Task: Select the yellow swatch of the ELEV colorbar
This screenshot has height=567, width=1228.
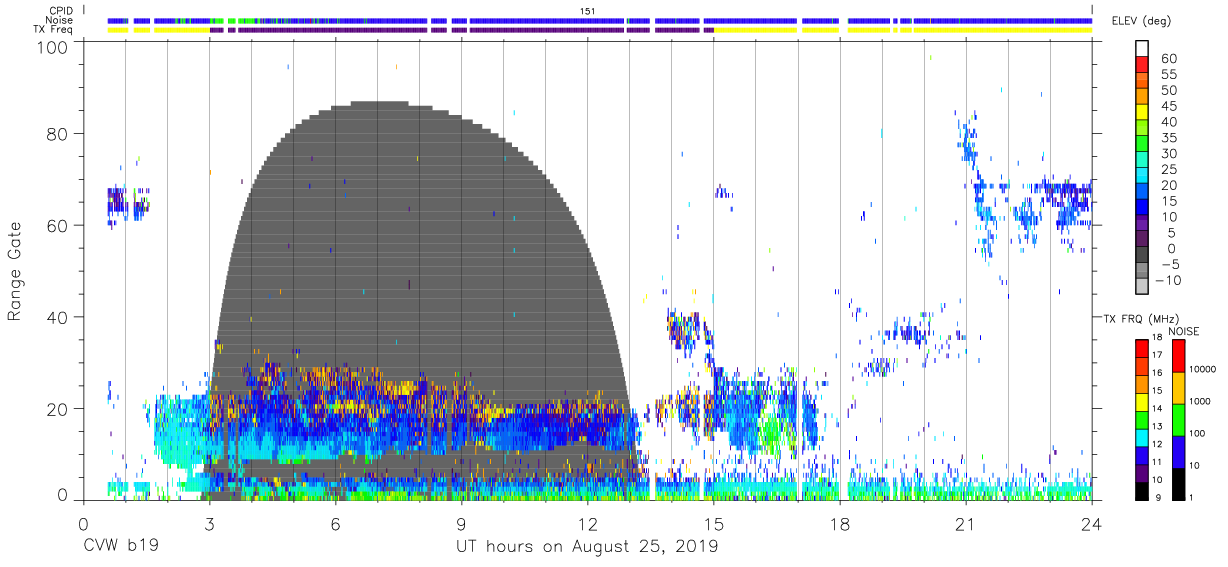Action: [1140, 113]
